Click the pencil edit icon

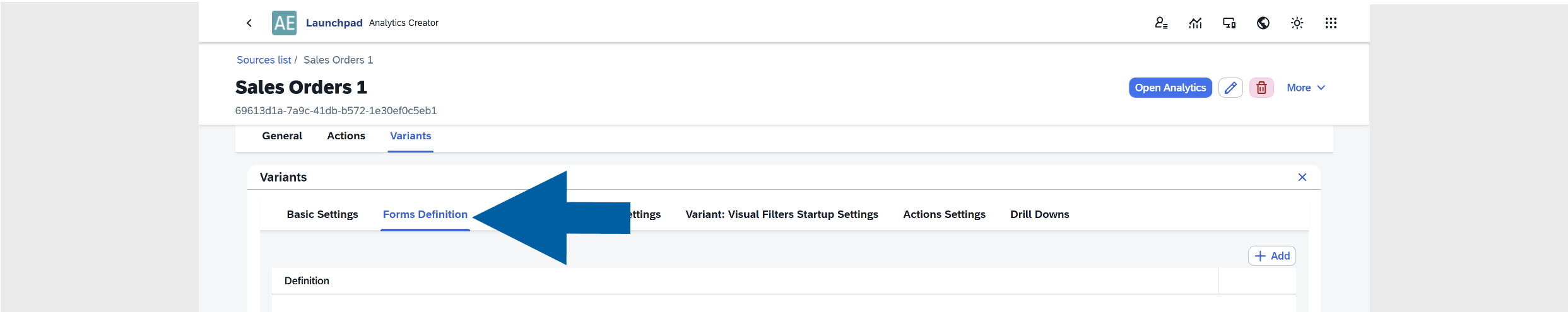[x=1230, y=88]
